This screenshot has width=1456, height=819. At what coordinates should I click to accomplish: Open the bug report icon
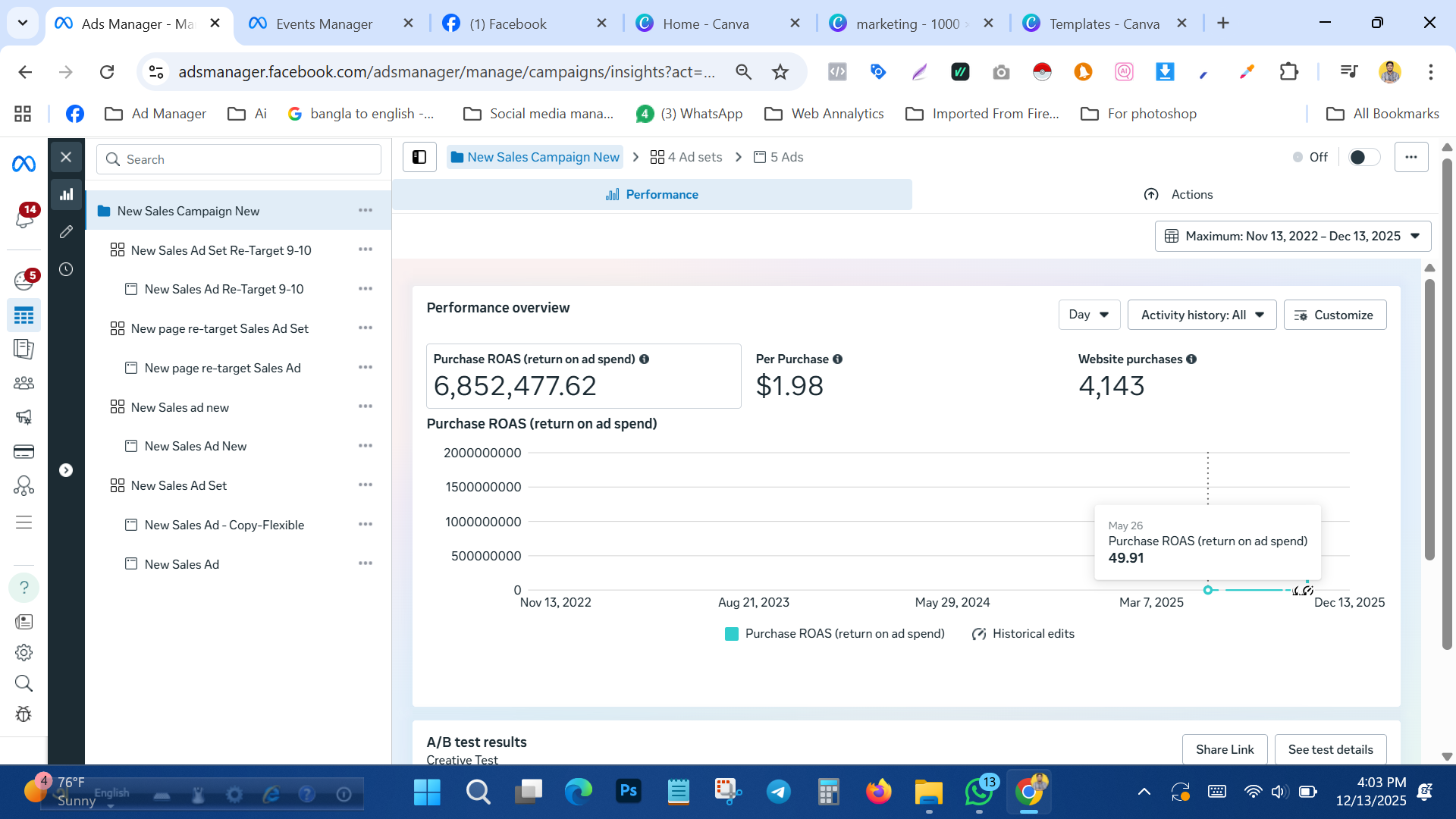coord(24,714)
